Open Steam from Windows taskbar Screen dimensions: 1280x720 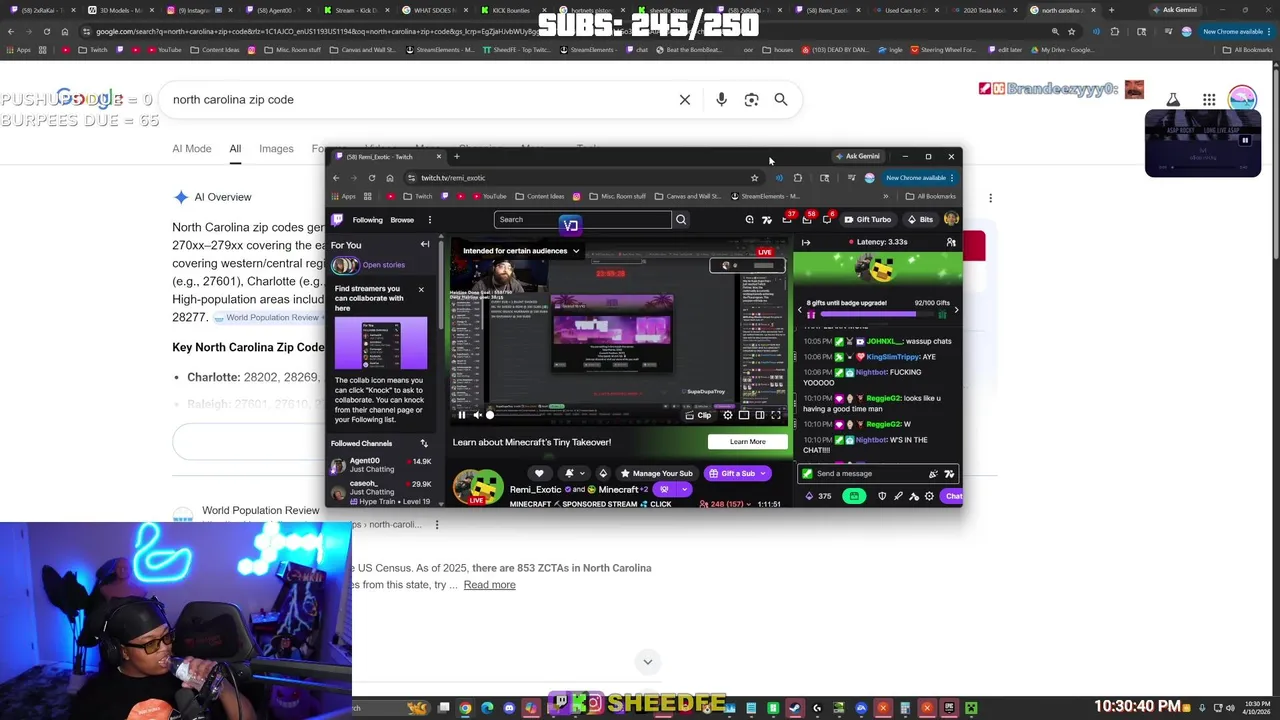tap(794, 709)
